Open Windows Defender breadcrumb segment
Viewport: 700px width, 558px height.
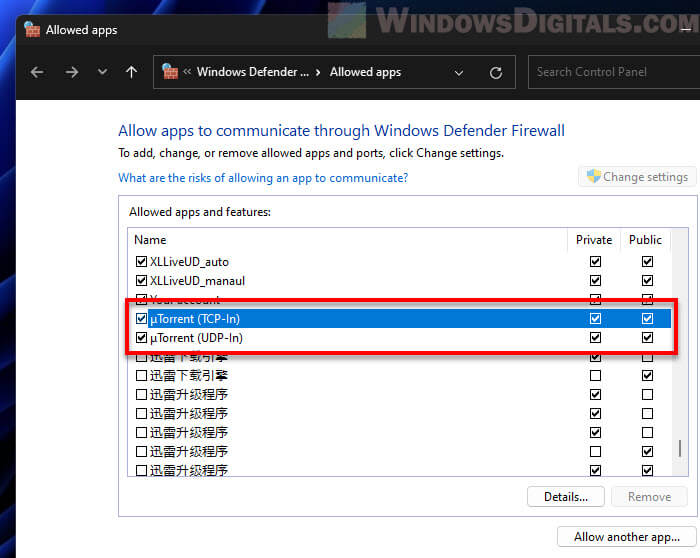point(253,72)
